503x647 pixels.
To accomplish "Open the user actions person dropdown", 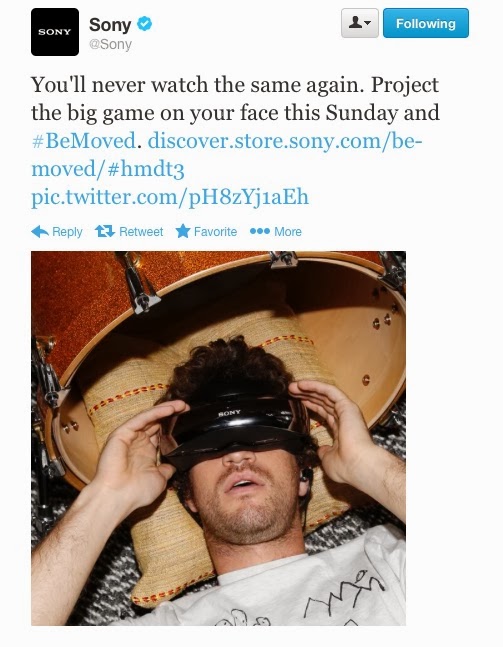I will pos(360,23).
